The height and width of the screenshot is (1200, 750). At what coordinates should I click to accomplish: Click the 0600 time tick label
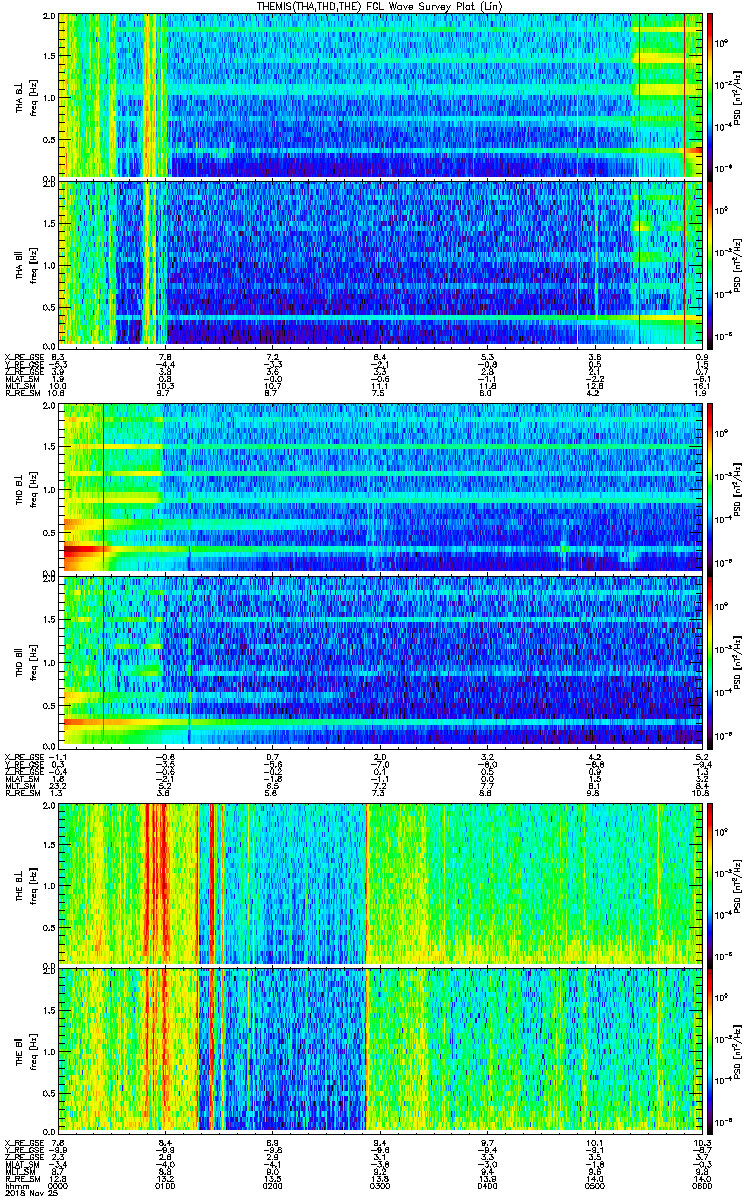(x=701, y=1186)
